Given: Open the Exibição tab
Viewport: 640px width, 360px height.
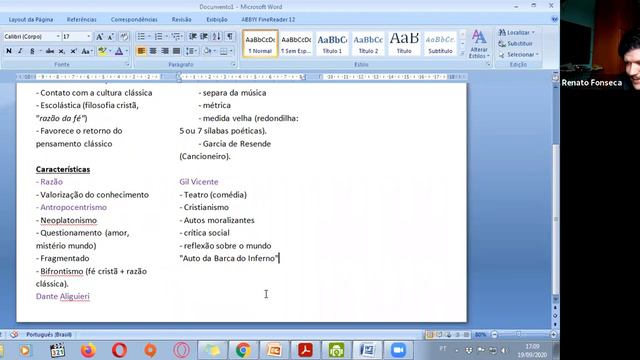Looking at the screenshot, I should [x=217, y=20].
